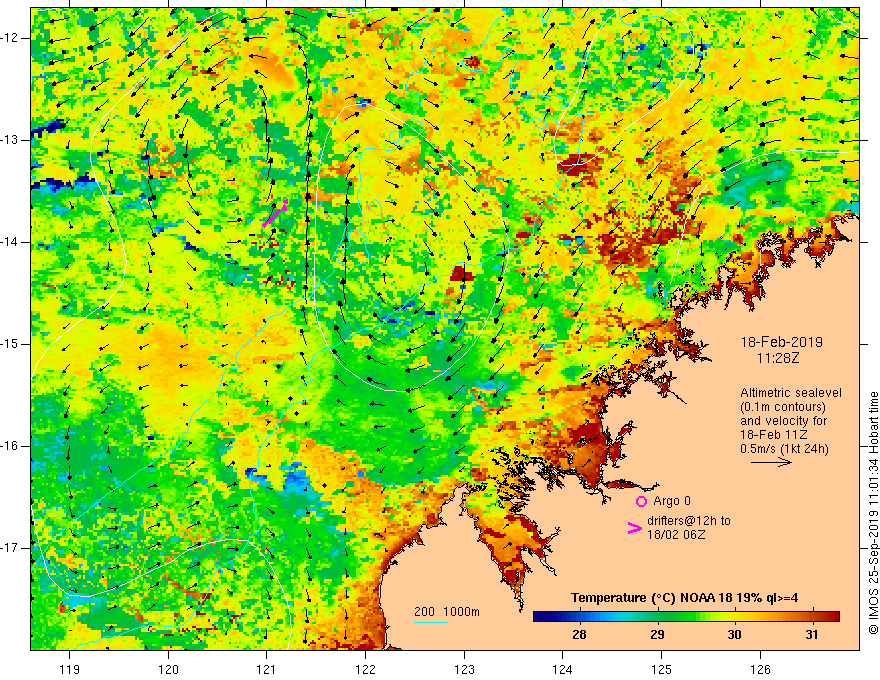The height and width of the screenshot is (680, 880).
Task: Click the cyan 200 1000m isobath legend line
Action: (x=430, y=622)
